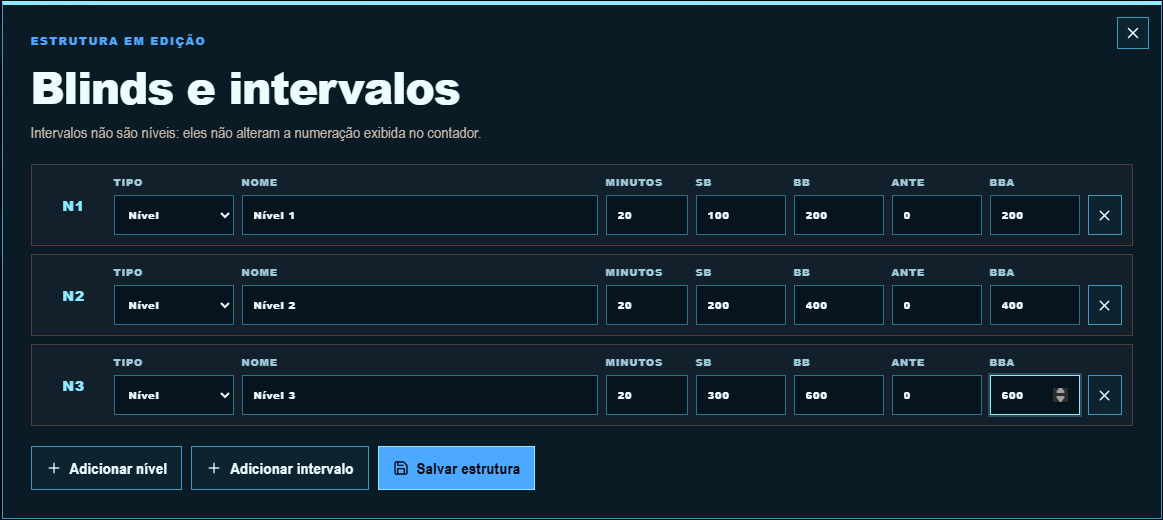Viewport: 1163px width, 520px height.
Task: Click the Adicionar intervalo button
Action: (x=280, y=468)
